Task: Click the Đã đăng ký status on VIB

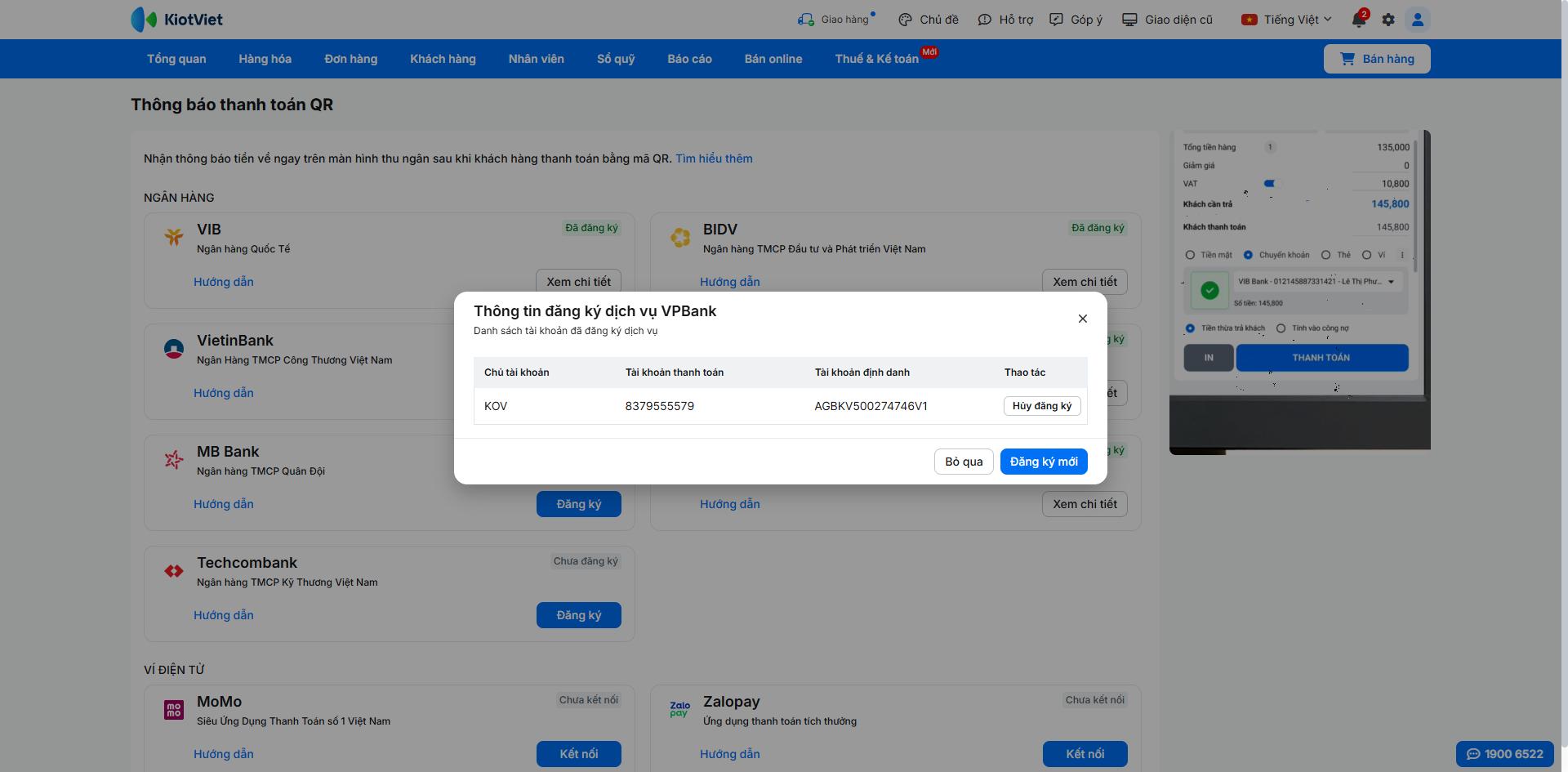Action: coord(591,228)
